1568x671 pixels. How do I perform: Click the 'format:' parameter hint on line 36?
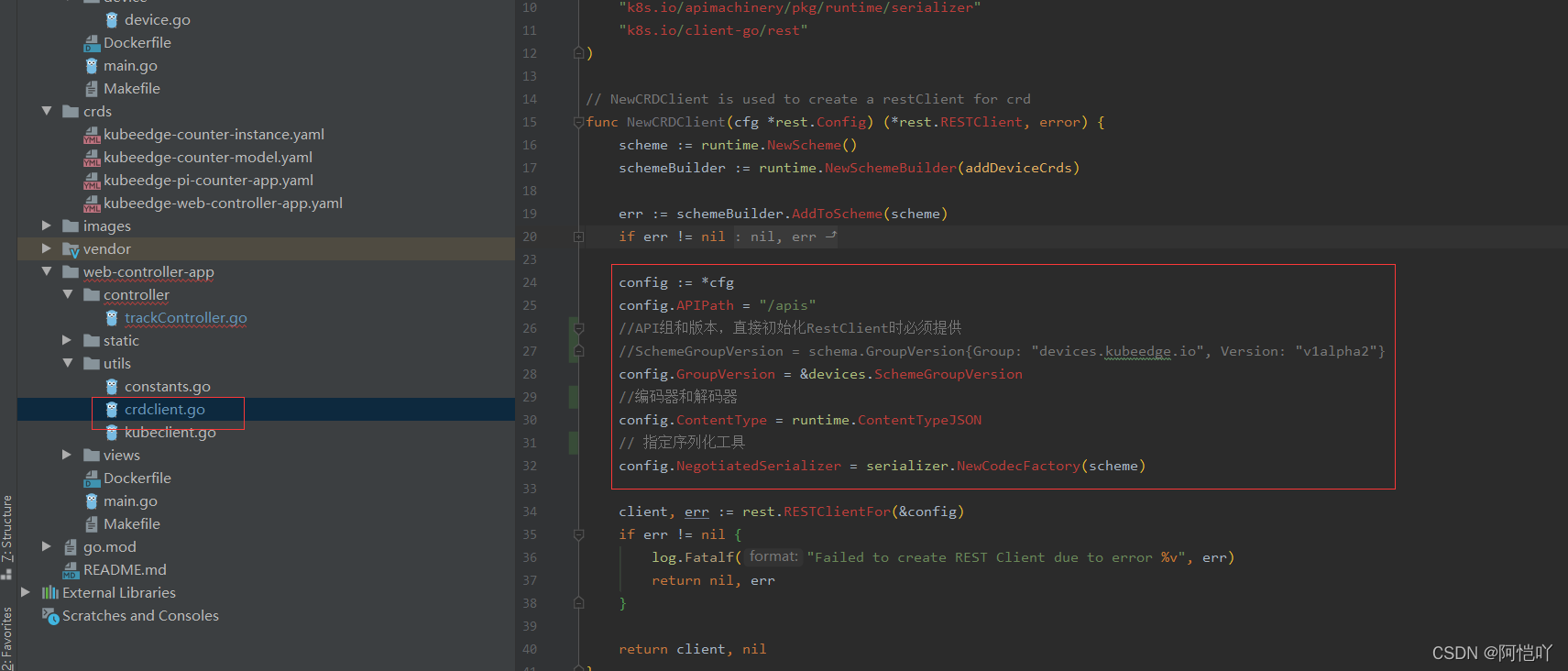(773, 556)
